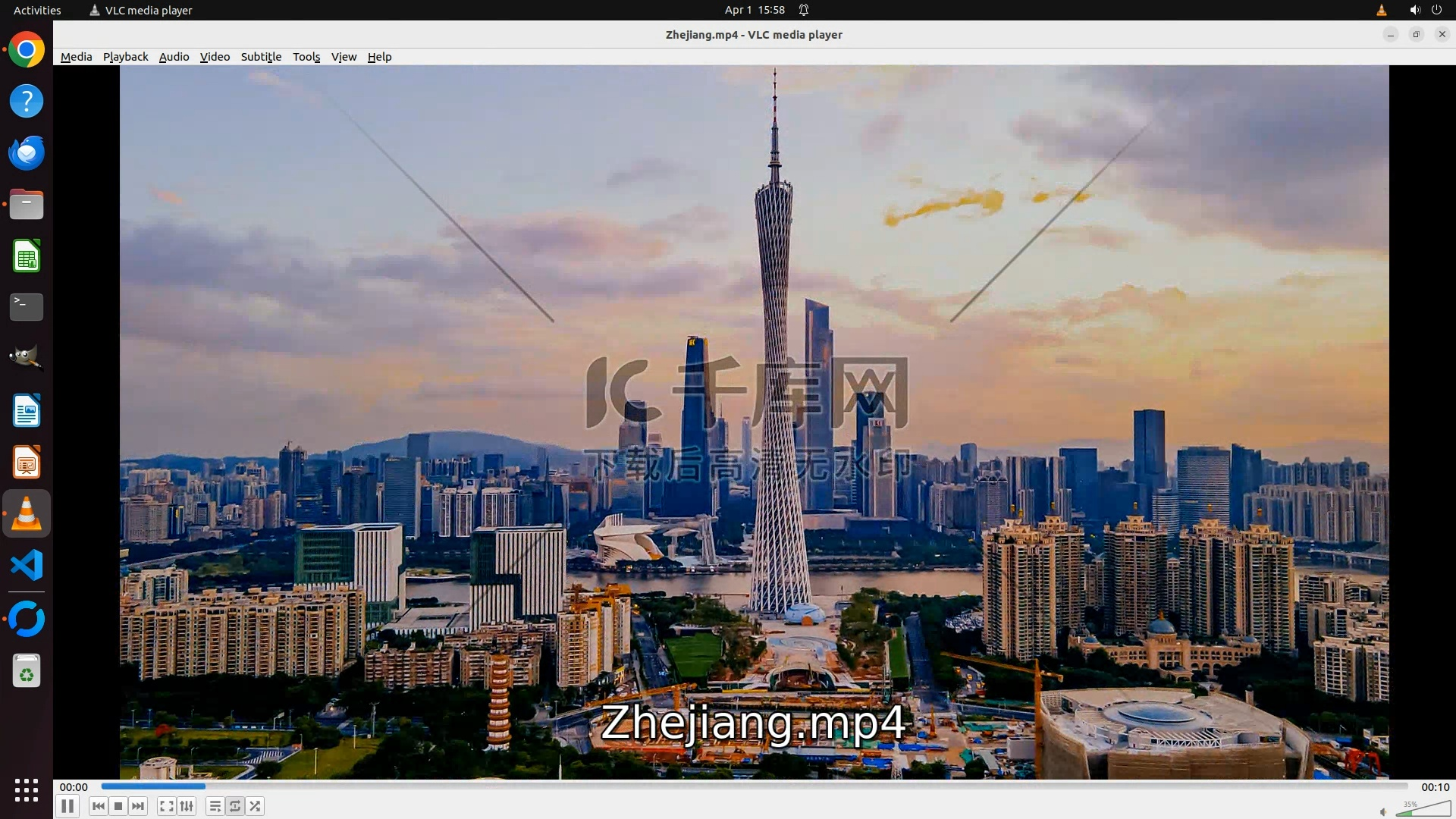Open VLC tray icon in top bar
Viewport: 1456px width, 819px height.
[x=1381, y=10]
